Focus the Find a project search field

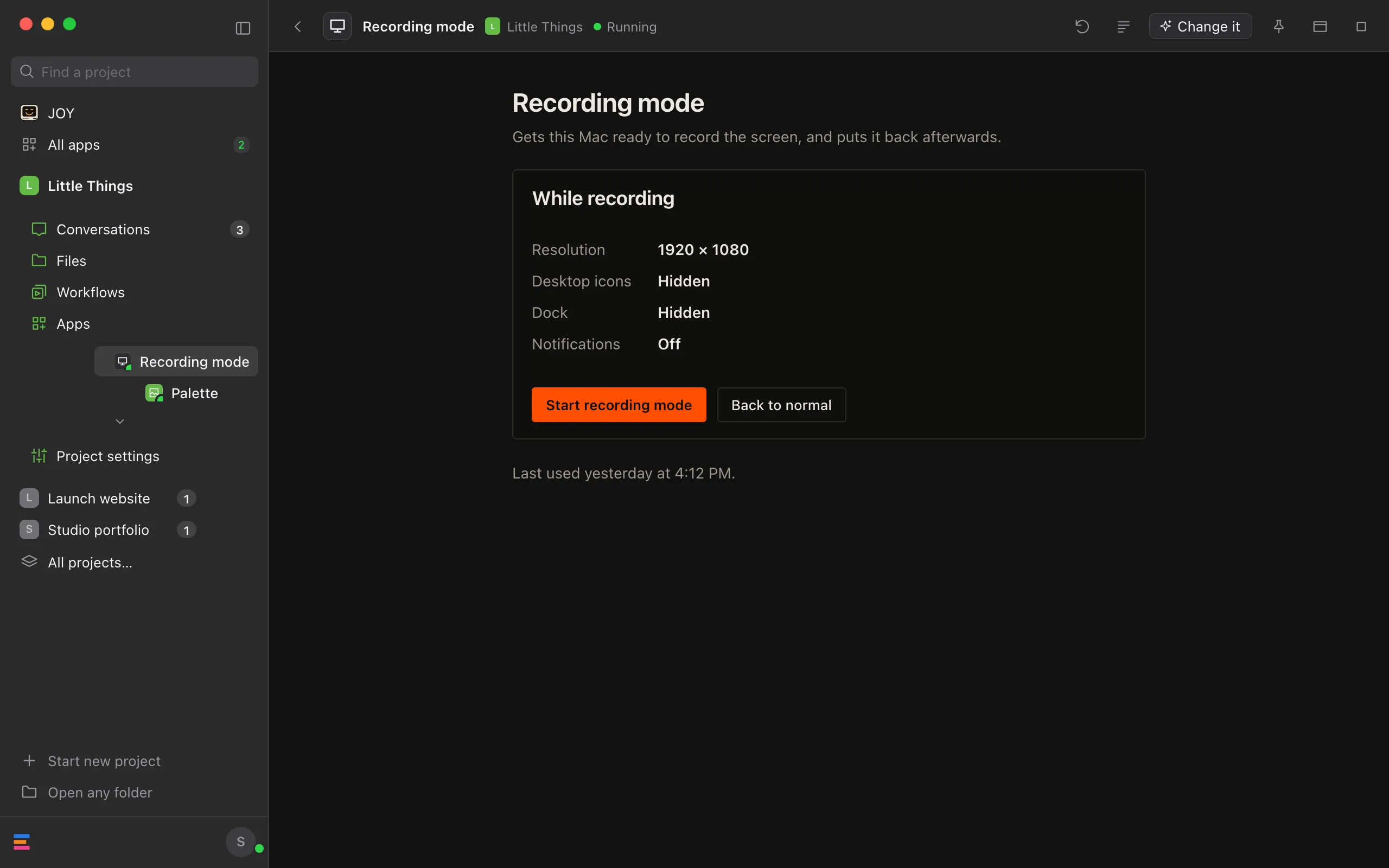135,72
